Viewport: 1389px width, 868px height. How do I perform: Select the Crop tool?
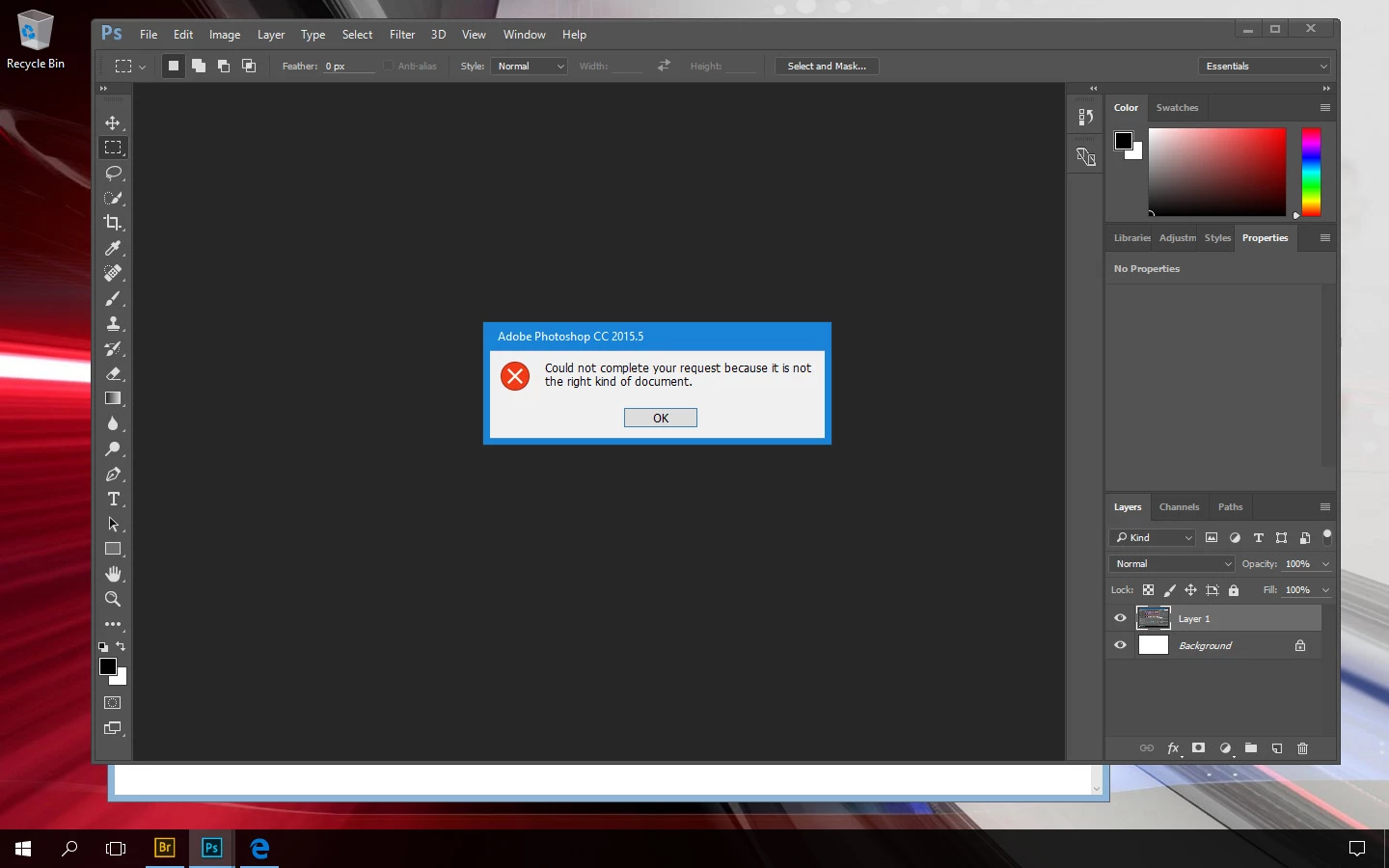point(113,223)
